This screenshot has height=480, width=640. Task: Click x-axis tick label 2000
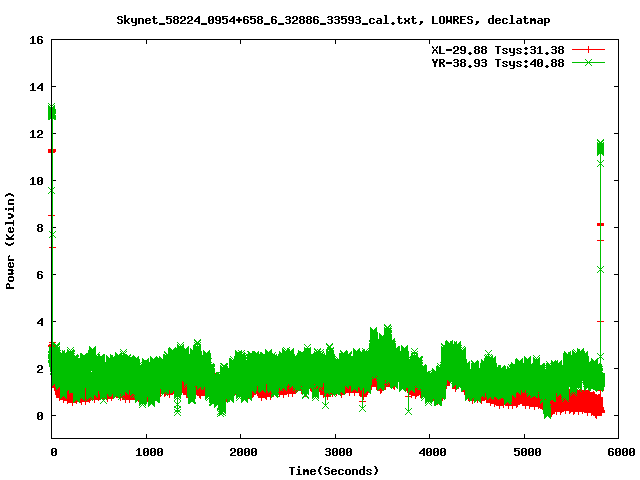pos(243,452)
